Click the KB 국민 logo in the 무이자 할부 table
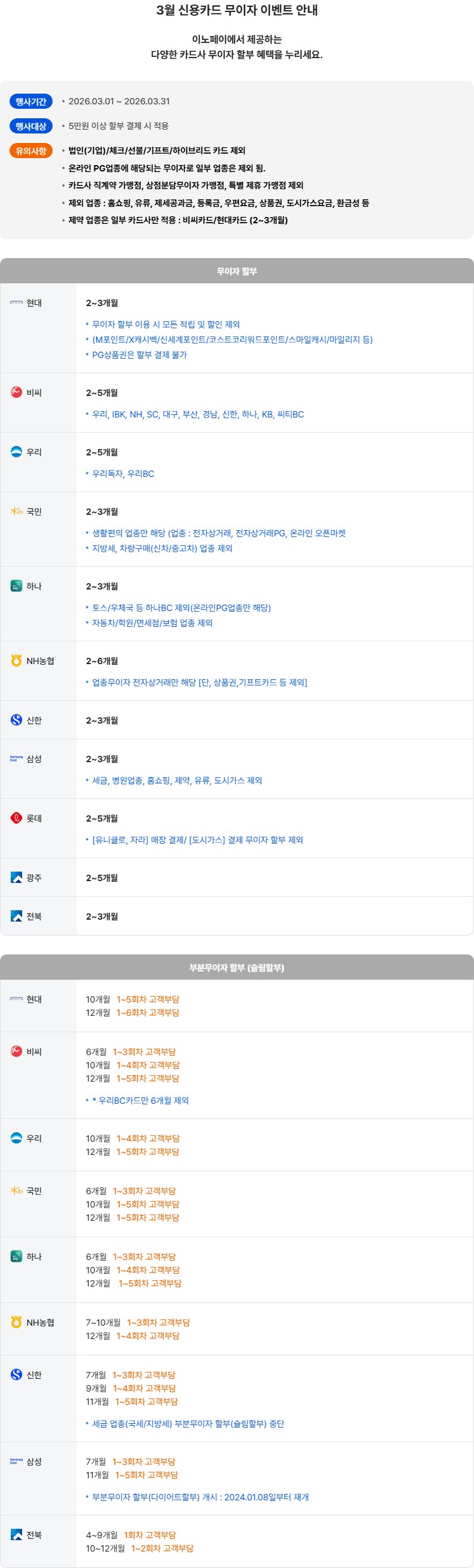 (x=16, y=512)
